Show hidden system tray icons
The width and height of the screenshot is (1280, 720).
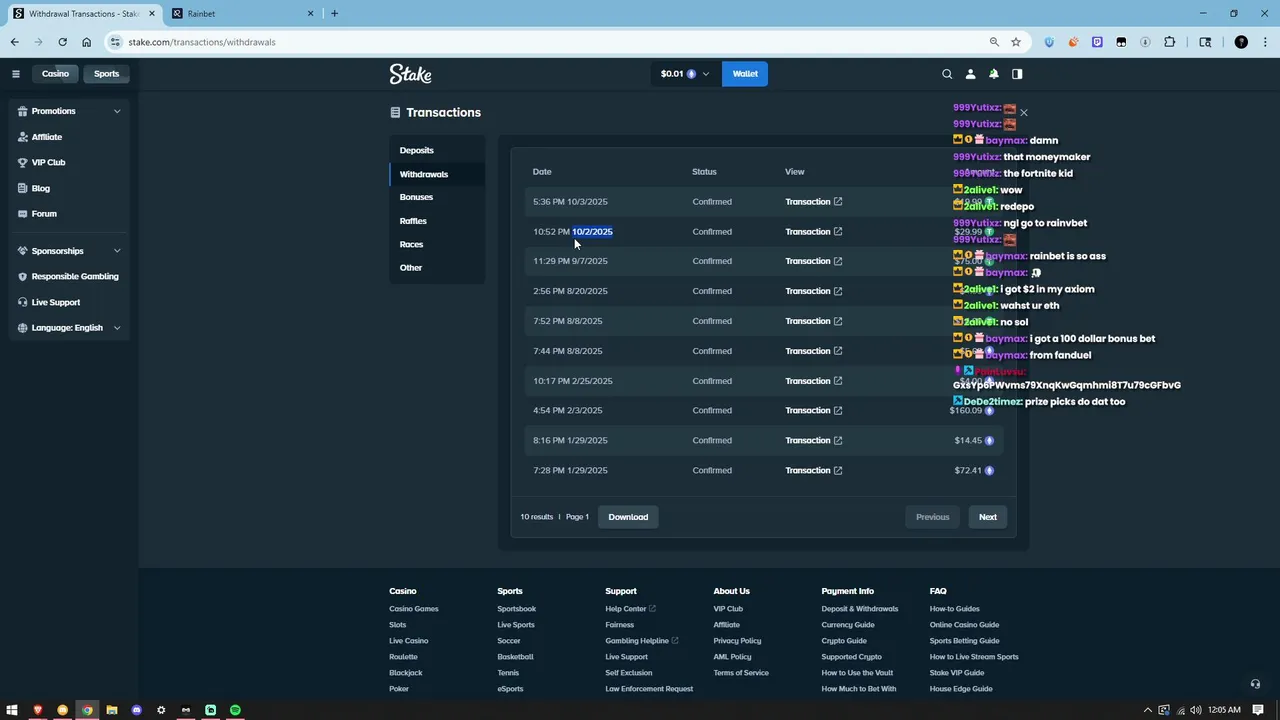[1147, 710]
